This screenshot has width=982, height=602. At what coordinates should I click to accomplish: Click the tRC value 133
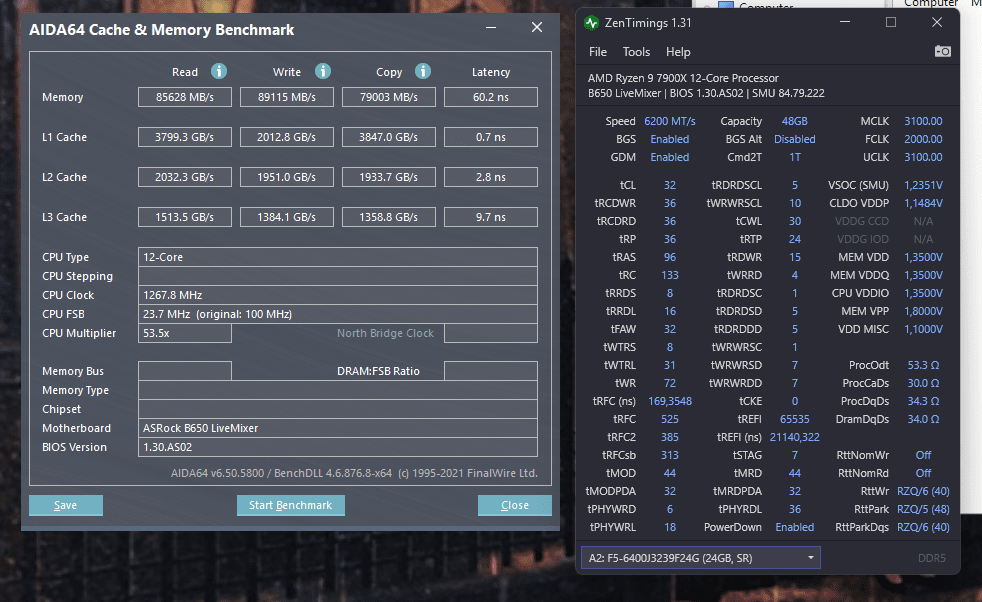pyautogui.click(x=669, y=275)
